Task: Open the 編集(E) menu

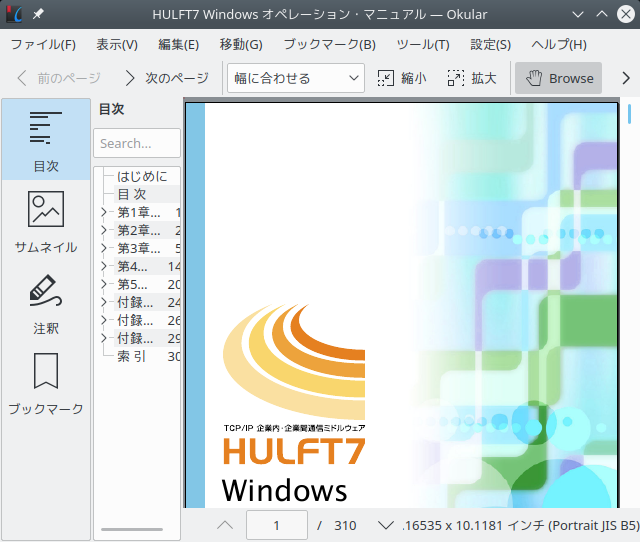Action: pyautogui.click(x=178, y=44)
